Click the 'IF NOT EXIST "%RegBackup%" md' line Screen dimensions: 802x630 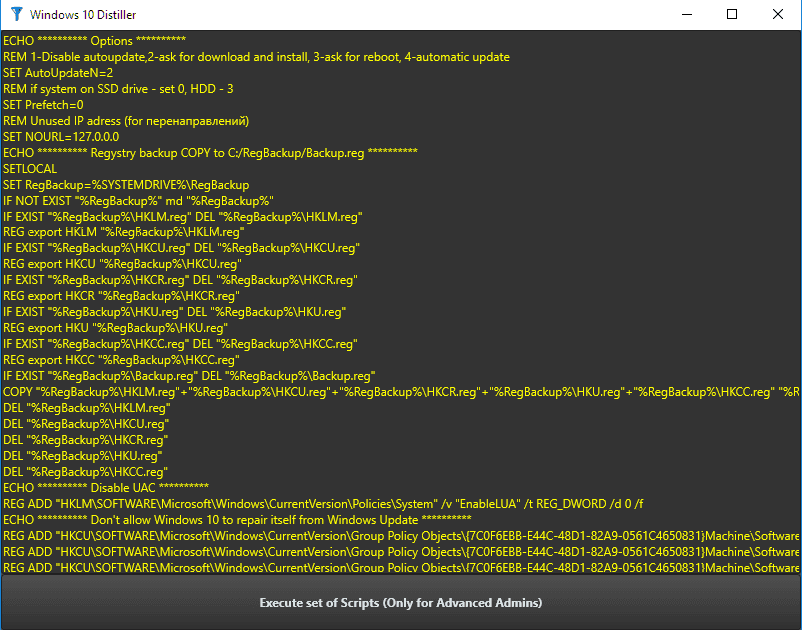[x=138, y=201]
